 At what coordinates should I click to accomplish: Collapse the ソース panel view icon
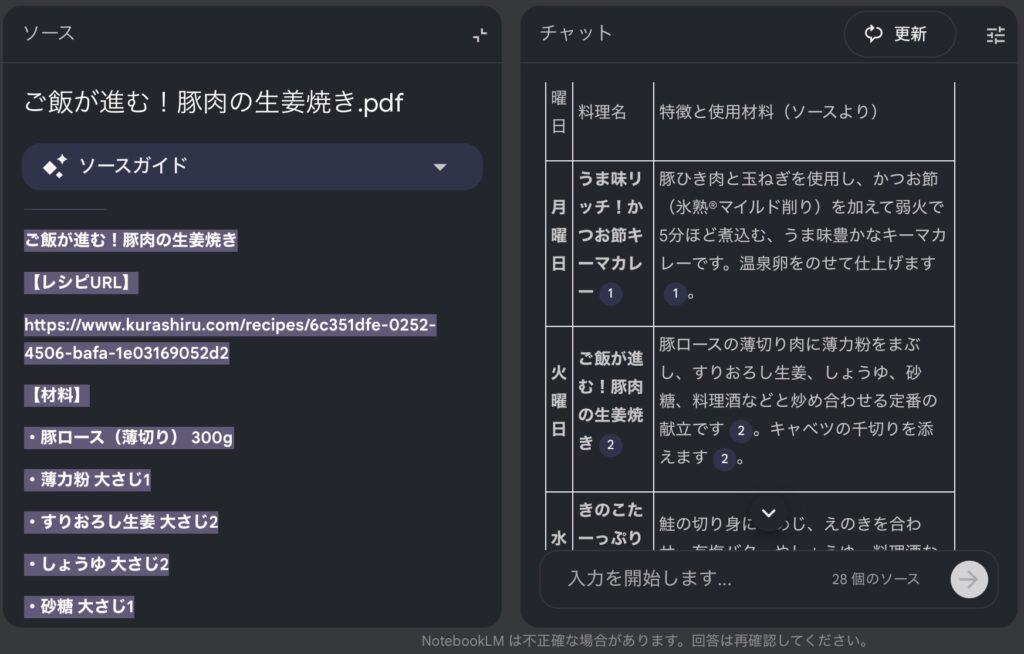(480, 35)
